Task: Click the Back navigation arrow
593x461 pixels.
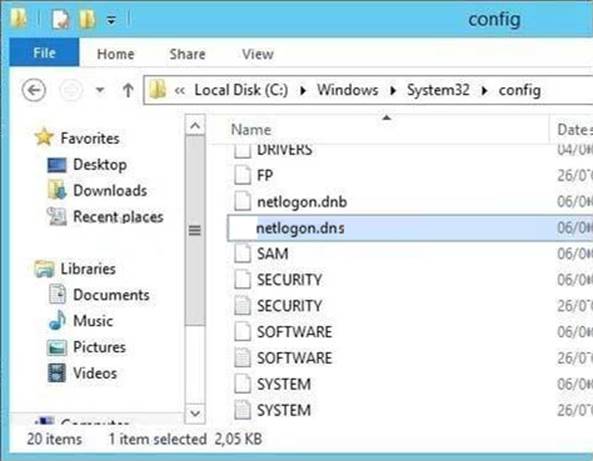Action: pyautogui.click(x=34, y=90)
